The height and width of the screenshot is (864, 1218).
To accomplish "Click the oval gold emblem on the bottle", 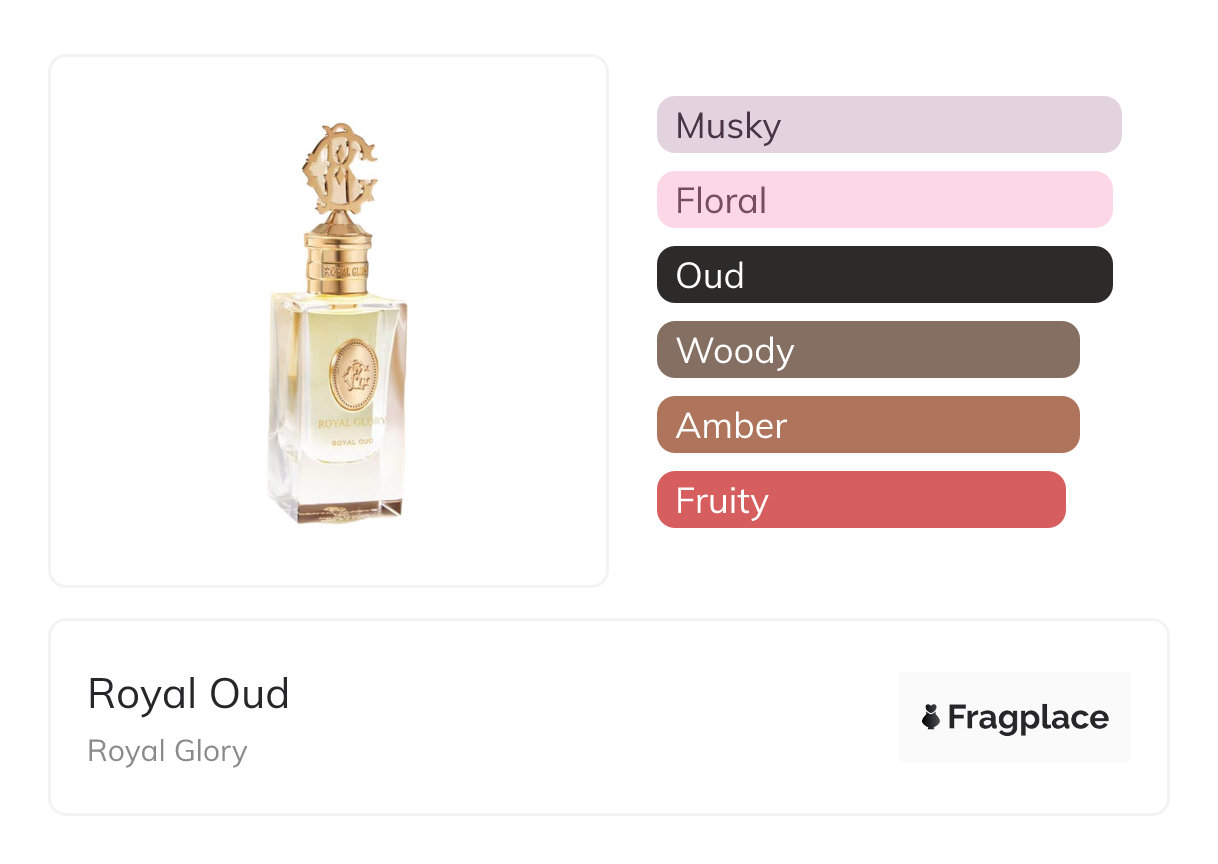I will click(x=354, y=376).
